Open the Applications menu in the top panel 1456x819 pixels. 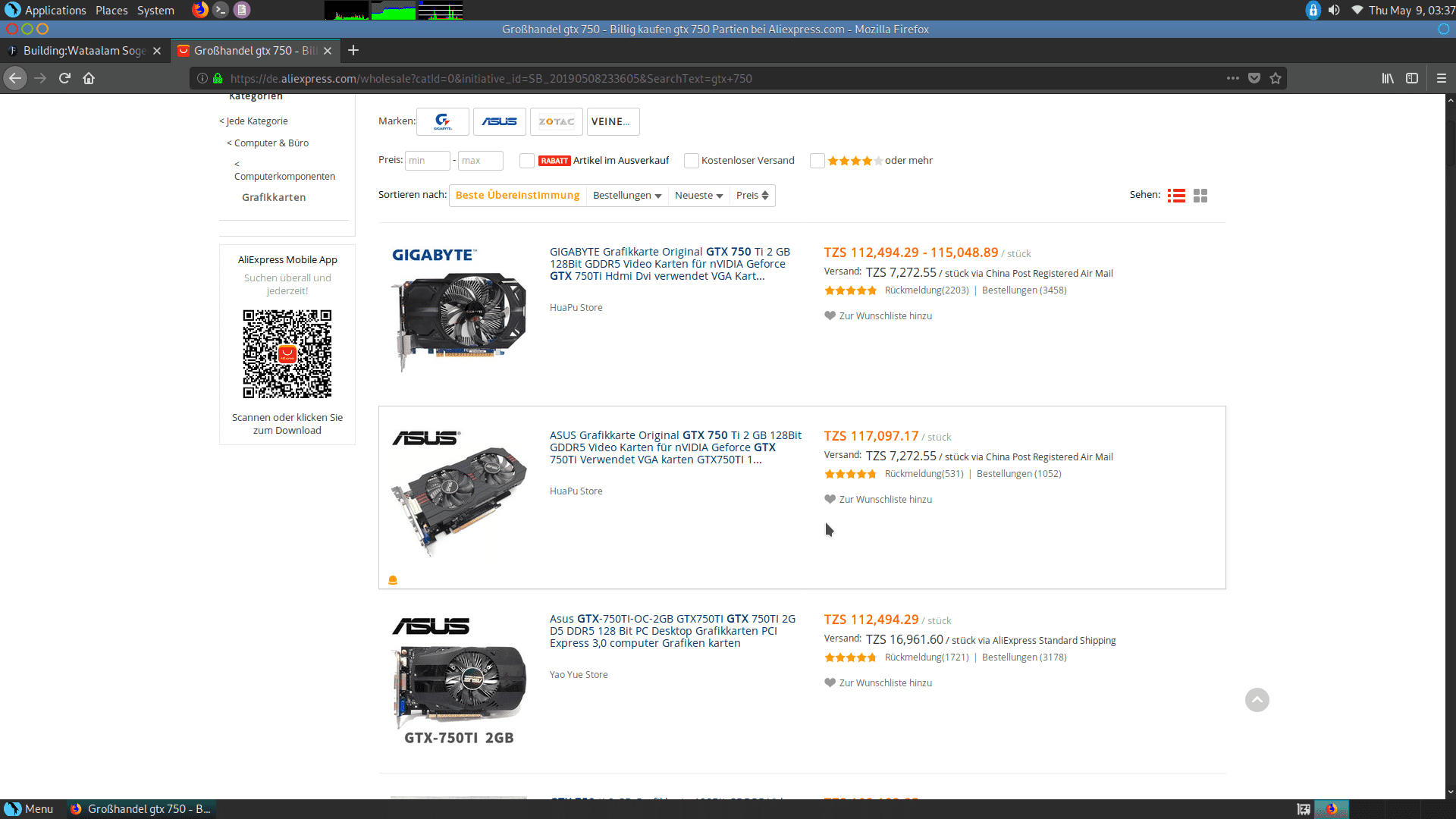(55, 11)
